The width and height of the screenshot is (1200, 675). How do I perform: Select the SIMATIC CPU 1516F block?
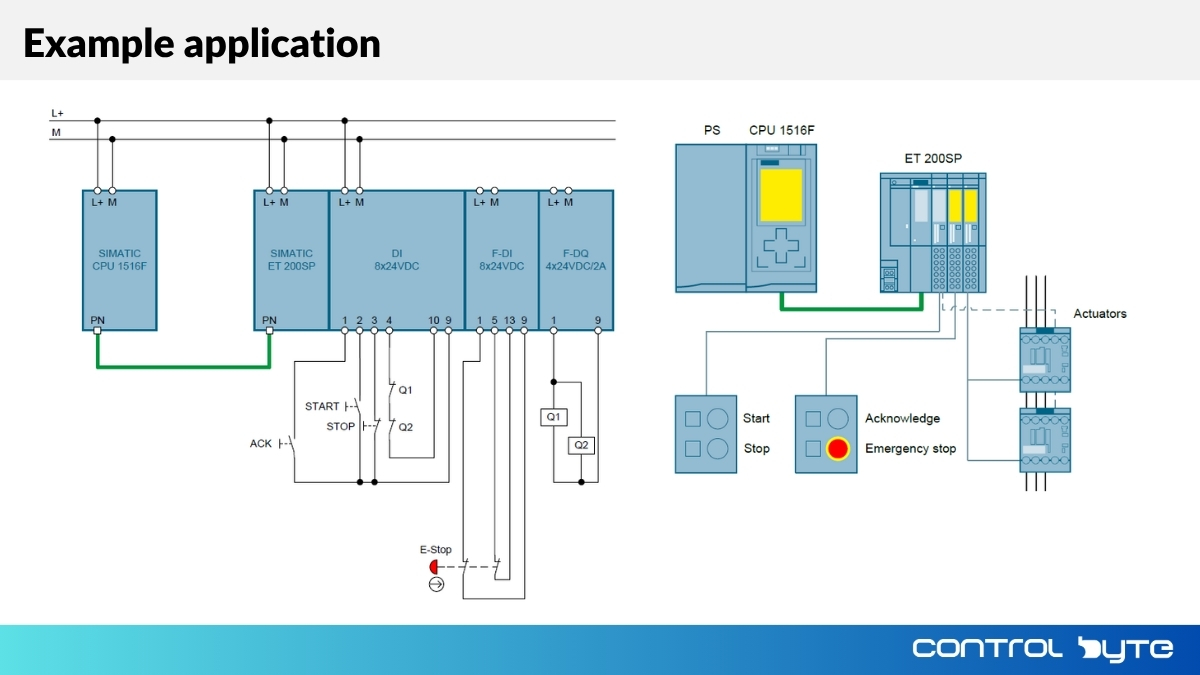(x=120, y=260)
